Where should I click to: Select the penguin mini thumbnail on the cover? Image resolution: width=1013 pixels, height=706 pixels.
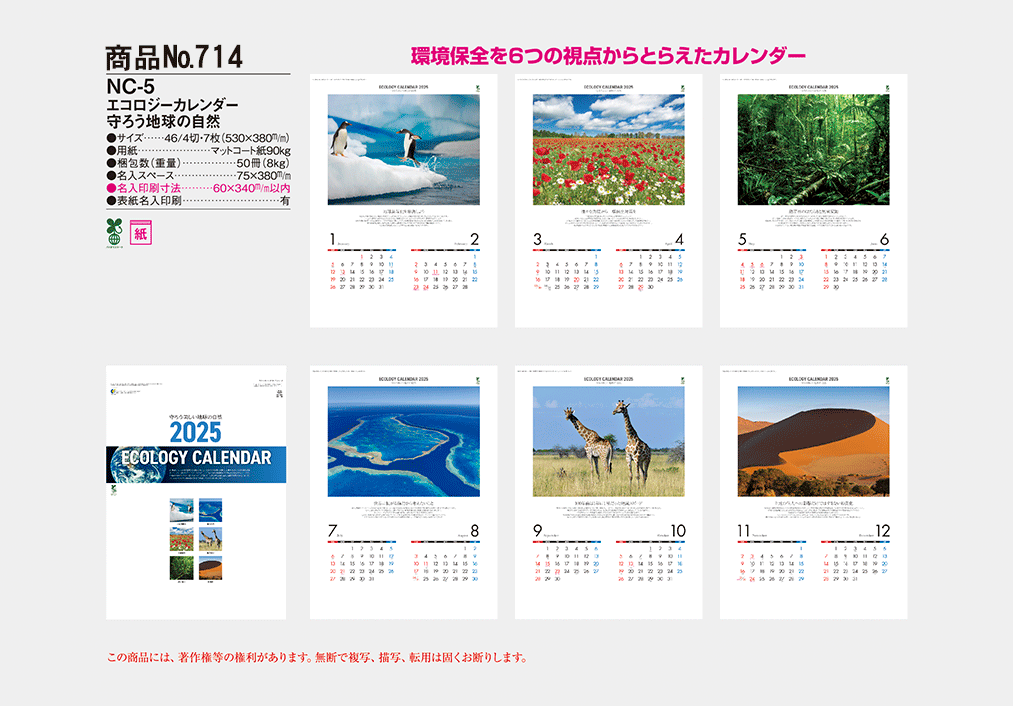(x=183, y=508)
